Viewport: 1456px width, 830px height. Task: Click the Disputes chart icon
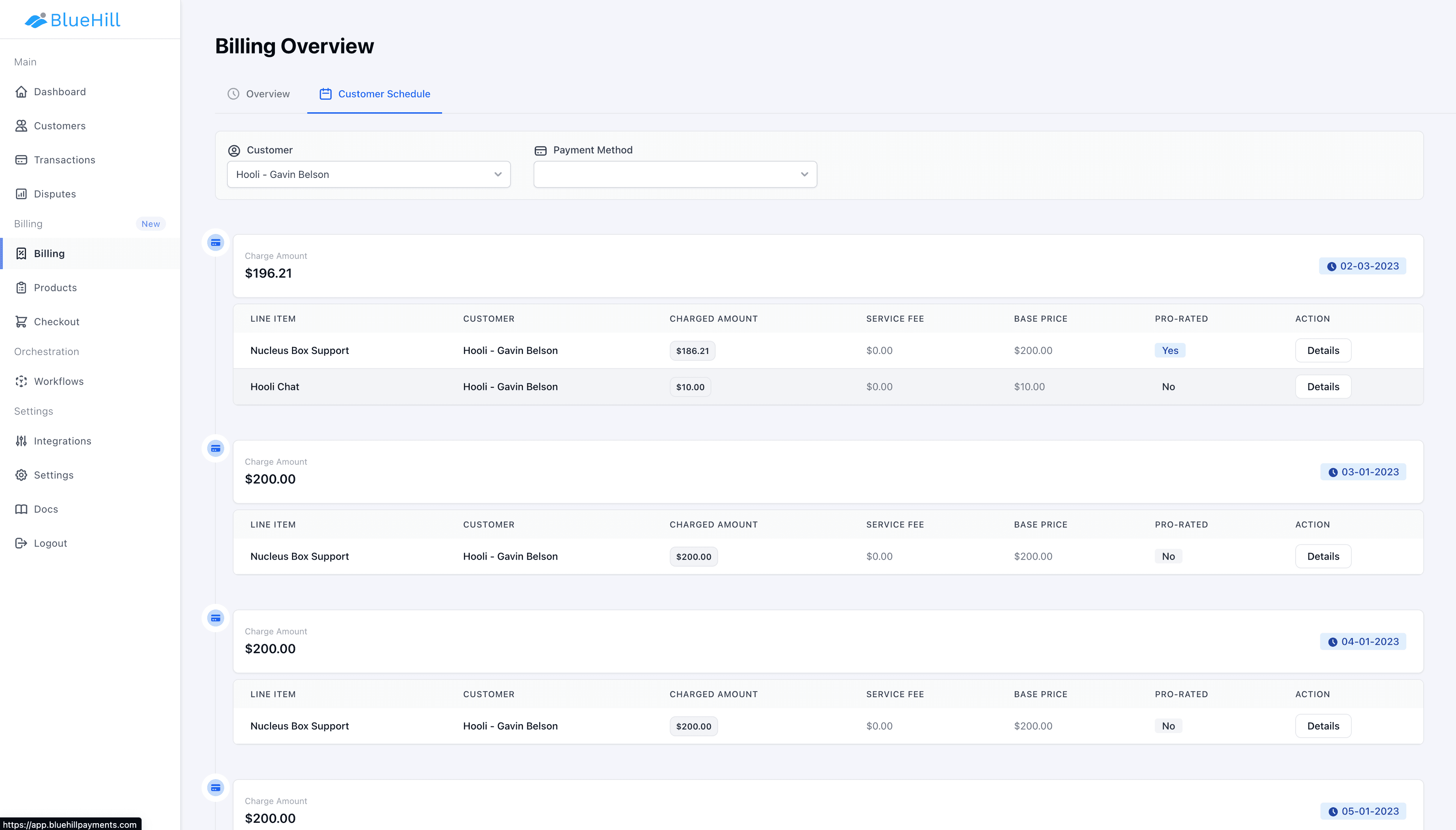[21, 194]
